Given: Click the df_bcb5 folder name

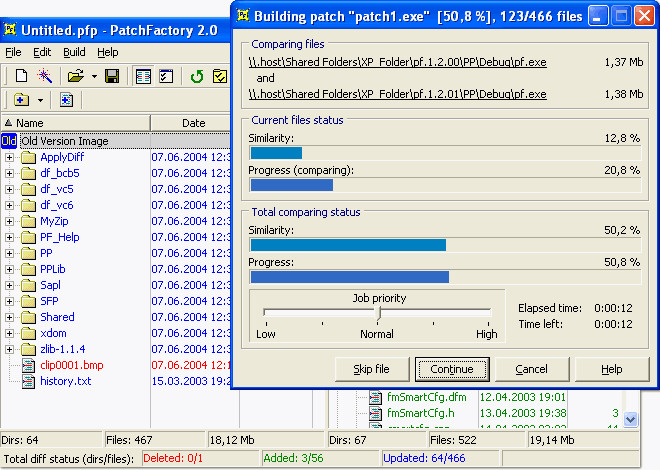Looking at the screenshot, I should click(60, 173).
